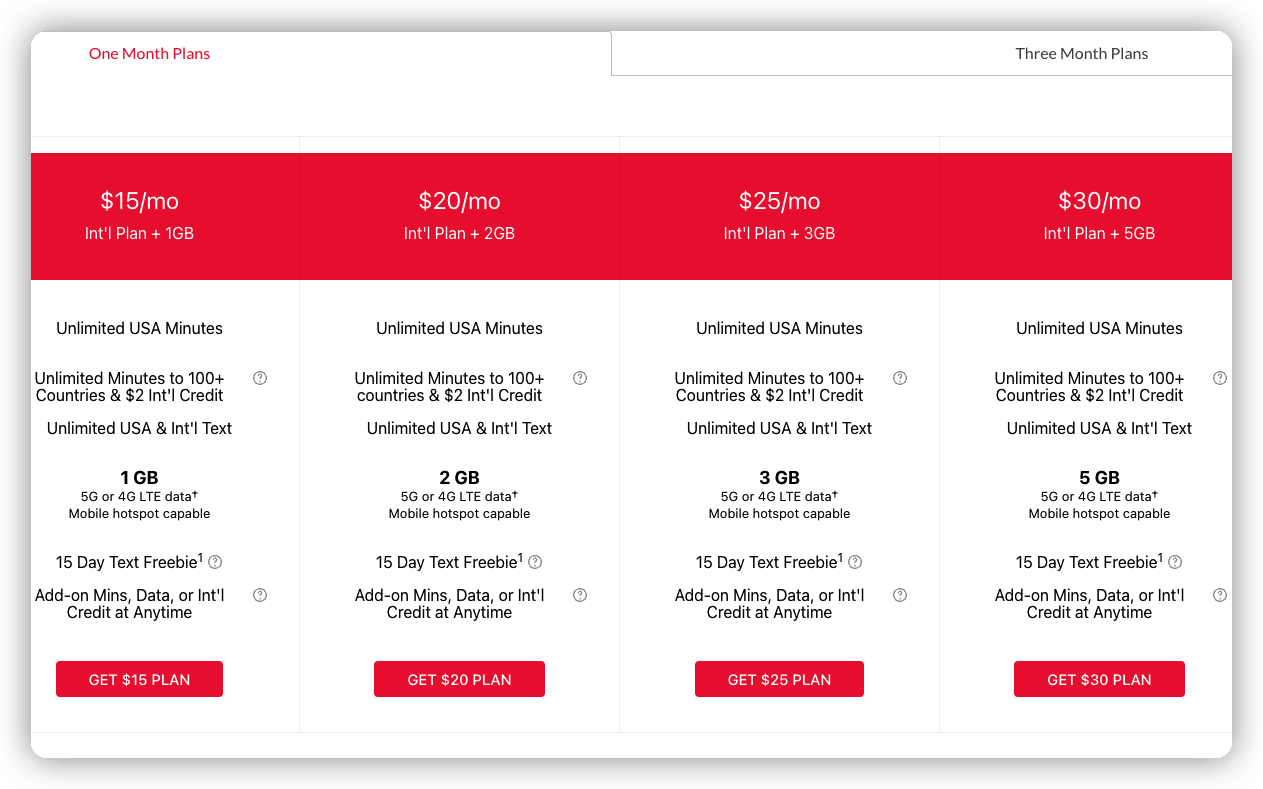The width and height of the screenshot is (1263, 789).
Task: Click info icon next to $25 plan Text Freebie
Action: click(x=855, y=562)
